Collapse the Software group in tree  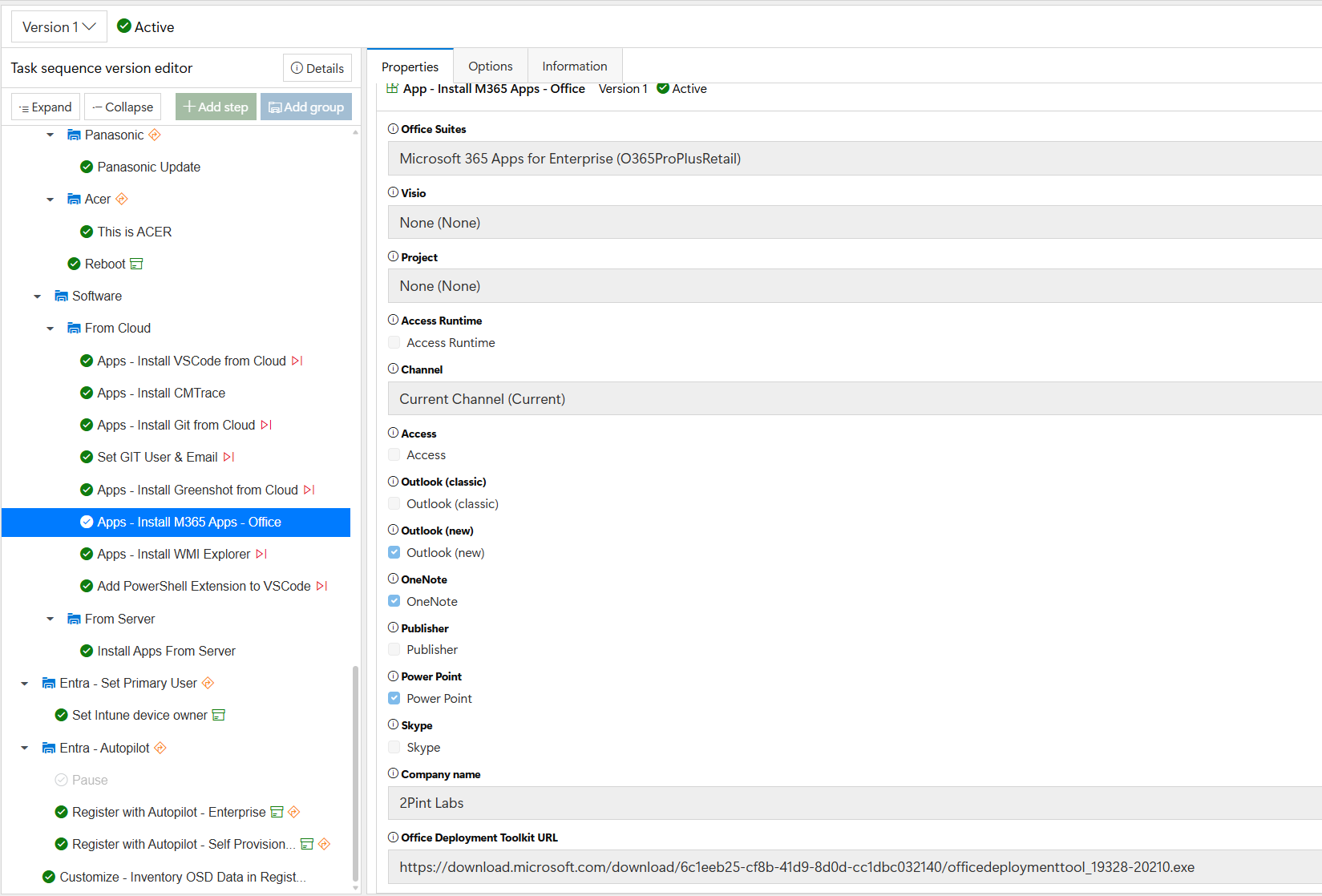click(x=38, y=297)
